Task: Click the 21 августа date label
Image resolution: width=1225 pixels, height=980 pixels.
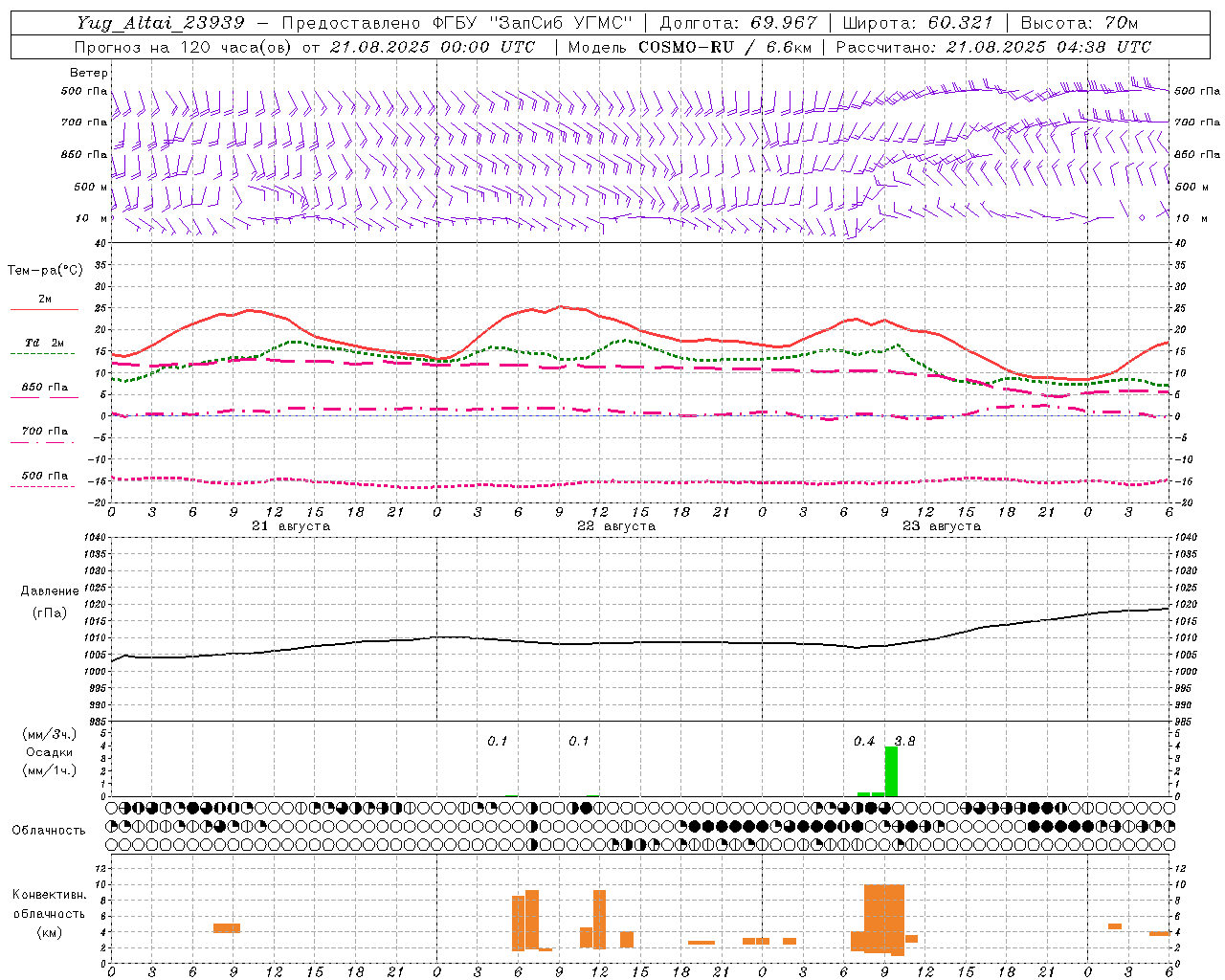Action: tap(291, 526)
